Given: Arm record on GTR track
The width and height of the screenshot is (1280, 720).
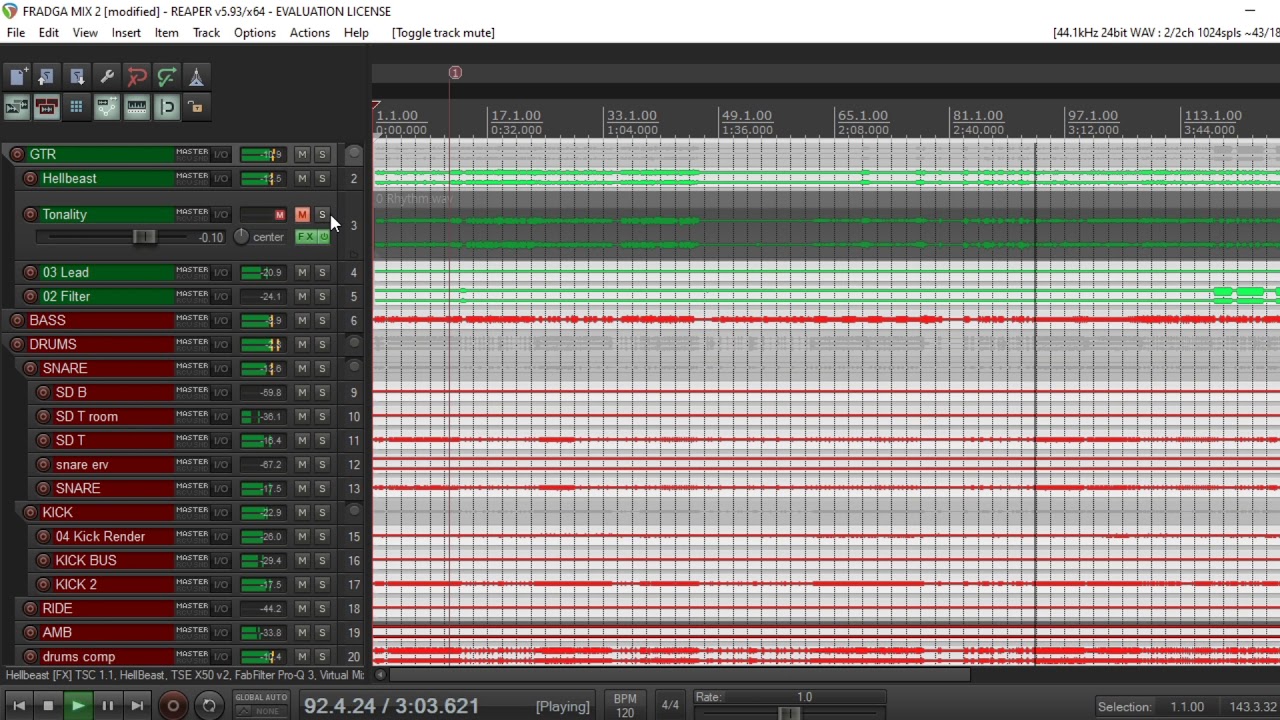Looking at the screenshot, I should 17,154.
